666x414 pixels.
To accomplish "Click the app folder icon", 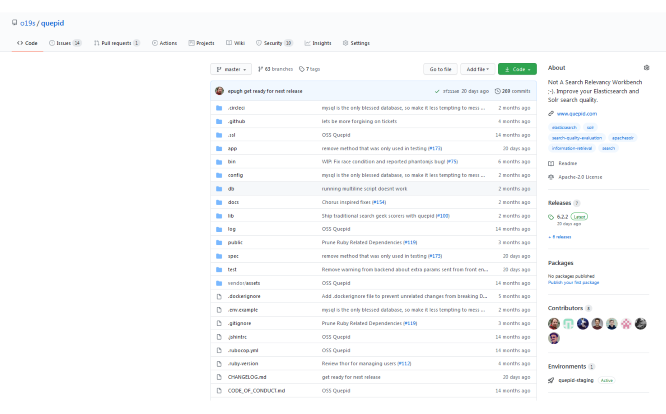I will [219, 148].
